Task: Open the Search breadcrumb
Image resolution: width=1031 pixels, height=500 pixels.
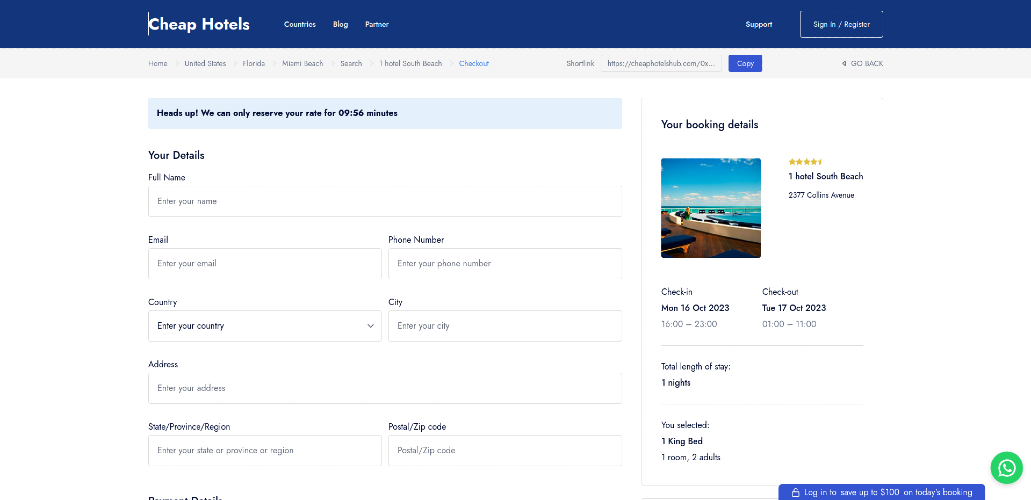Action: [351, 64]
